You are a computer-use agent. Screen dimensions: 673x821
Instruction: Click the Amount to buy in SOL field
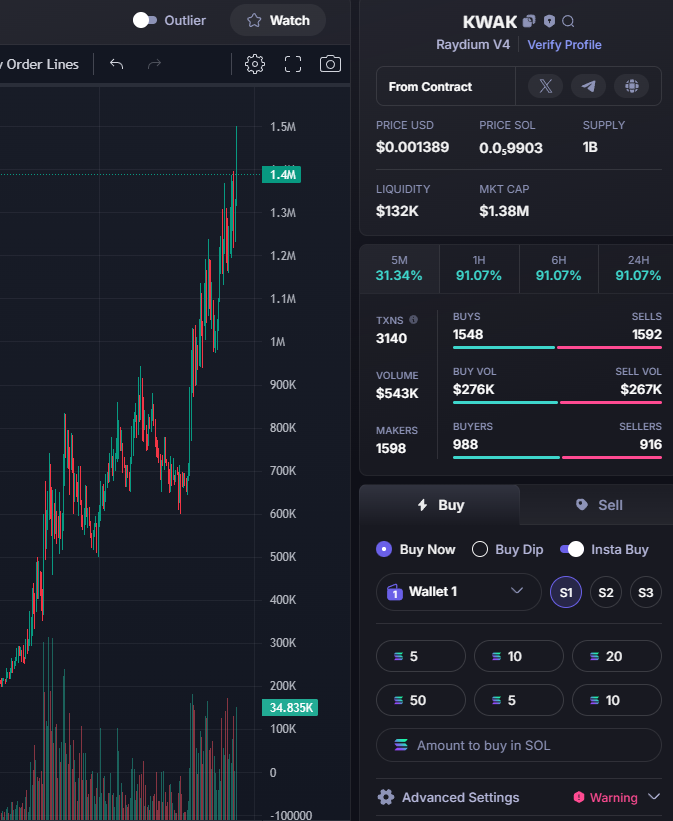518,745
